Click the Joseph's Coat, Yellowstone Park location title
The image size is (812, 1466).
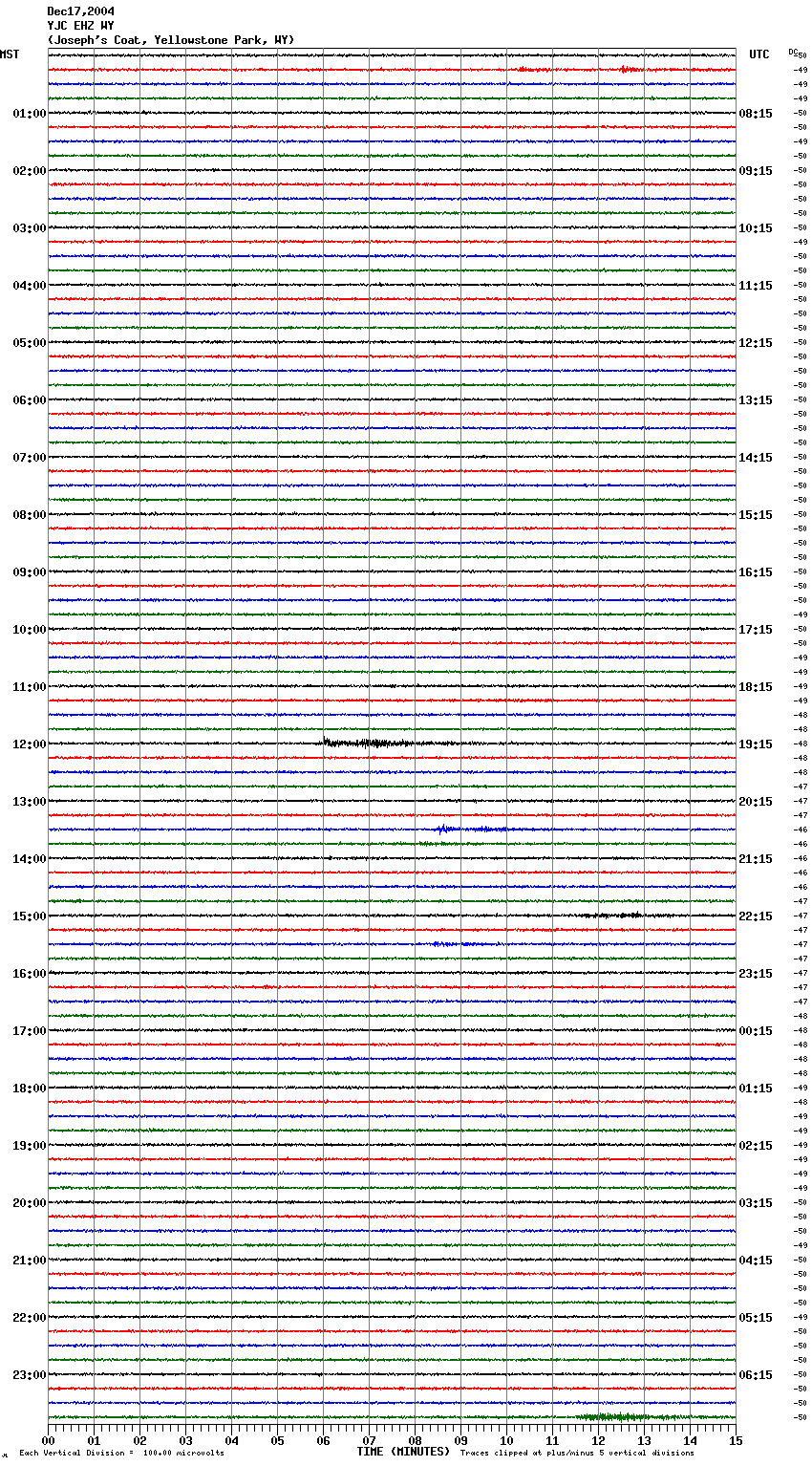point(171,40)
